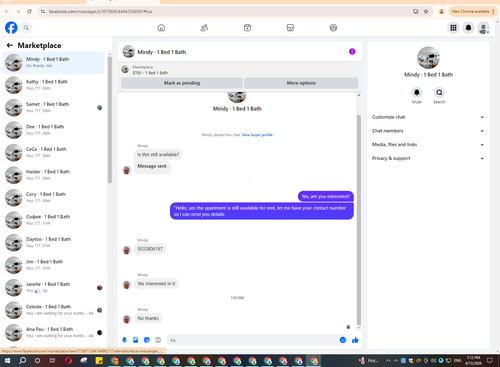Send a thumbs up like
Viewport: 500px width, 367px height.
point(355,340)
